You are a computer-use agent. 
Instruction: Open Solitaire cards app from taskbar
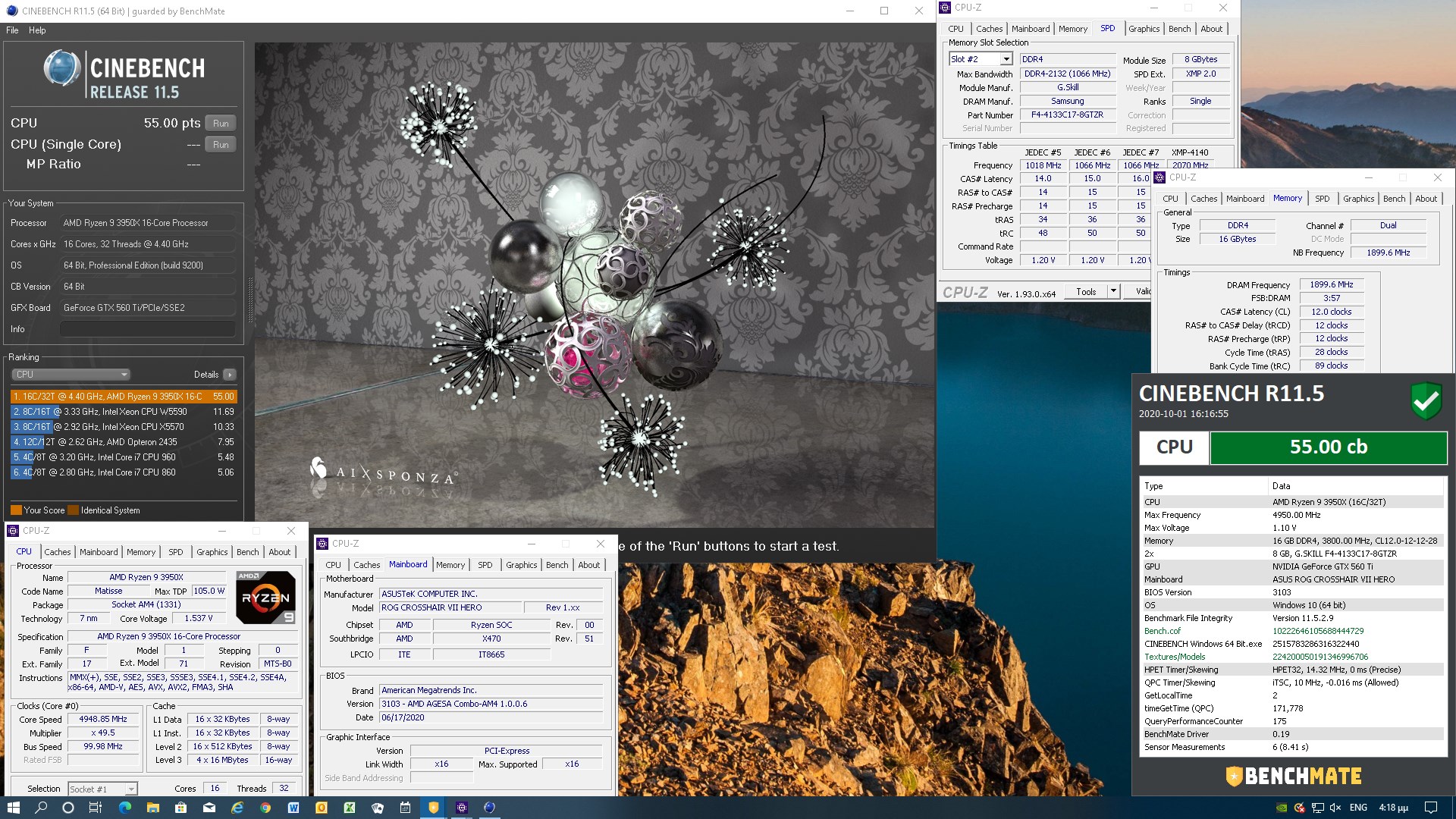(378, 808)
